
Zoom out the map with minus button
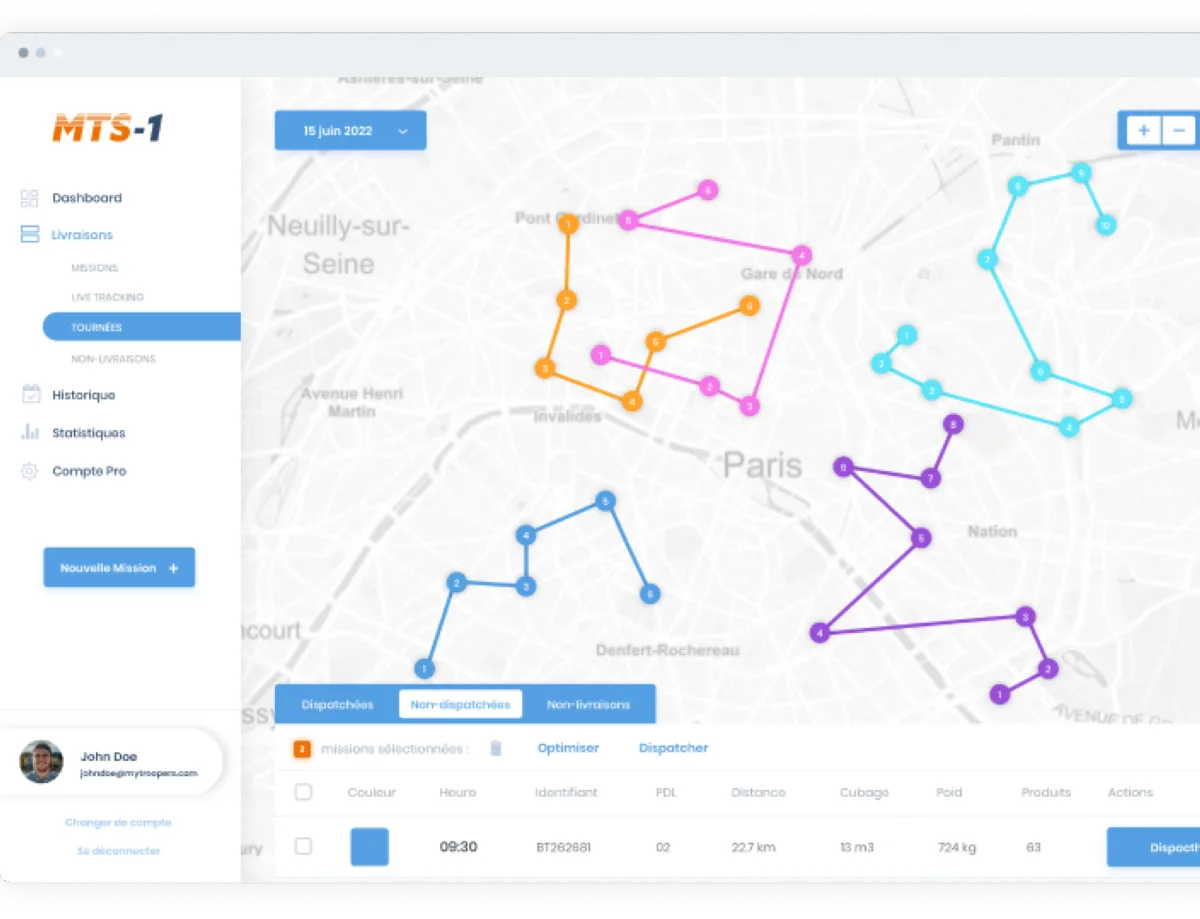(1179, 130)
